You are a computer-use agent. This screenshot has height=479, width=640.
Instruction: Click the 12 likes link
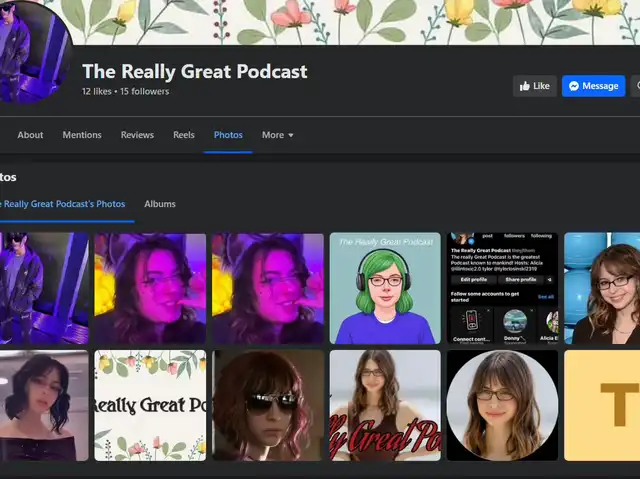point(97,92)
